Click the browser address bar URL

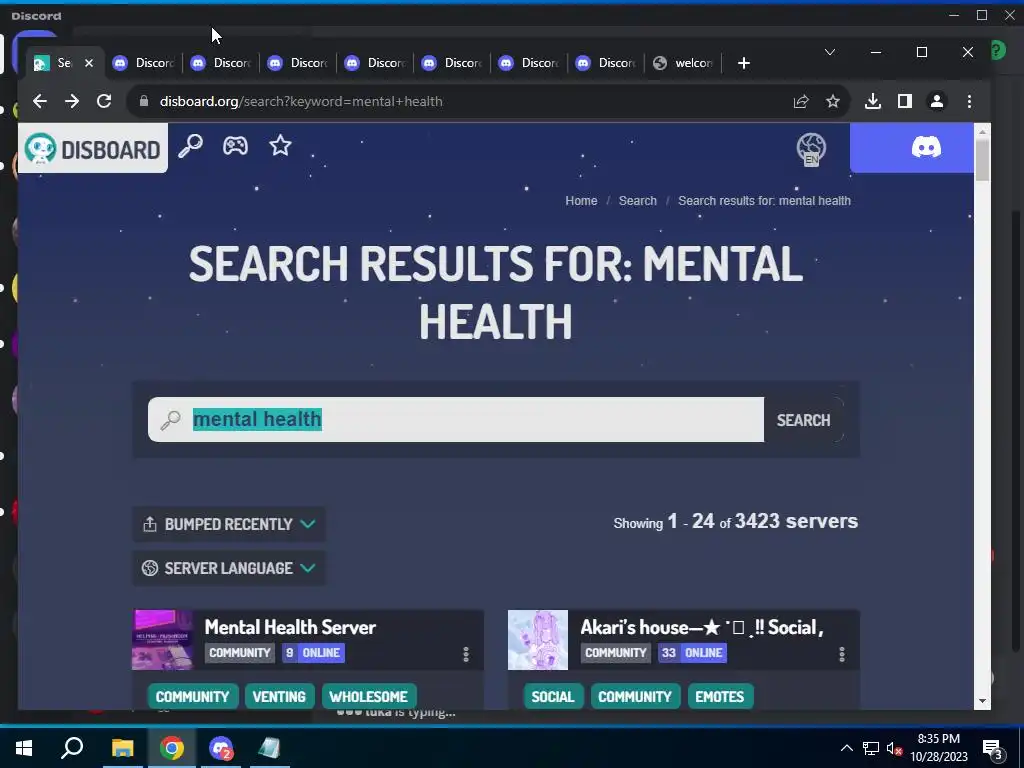(301, 101)
